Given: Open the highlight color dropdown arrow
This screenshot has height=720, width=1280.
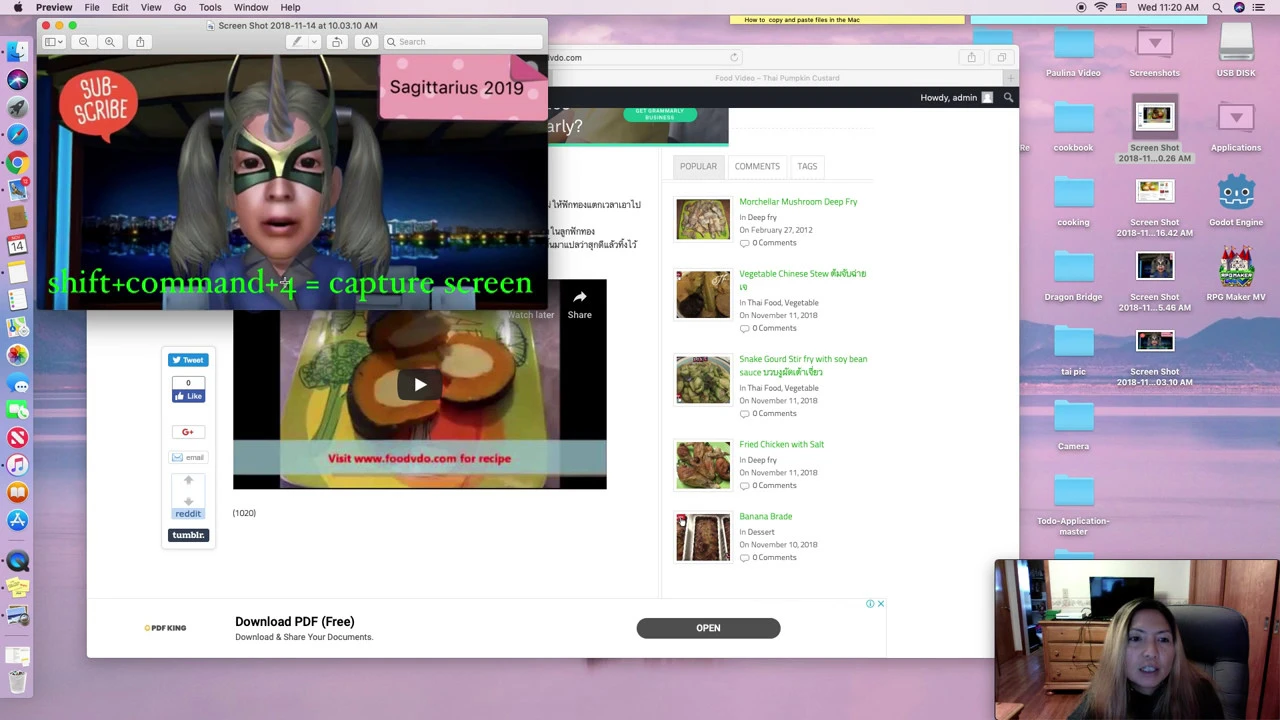Looking at the screenshot, I should pos(313,42).
